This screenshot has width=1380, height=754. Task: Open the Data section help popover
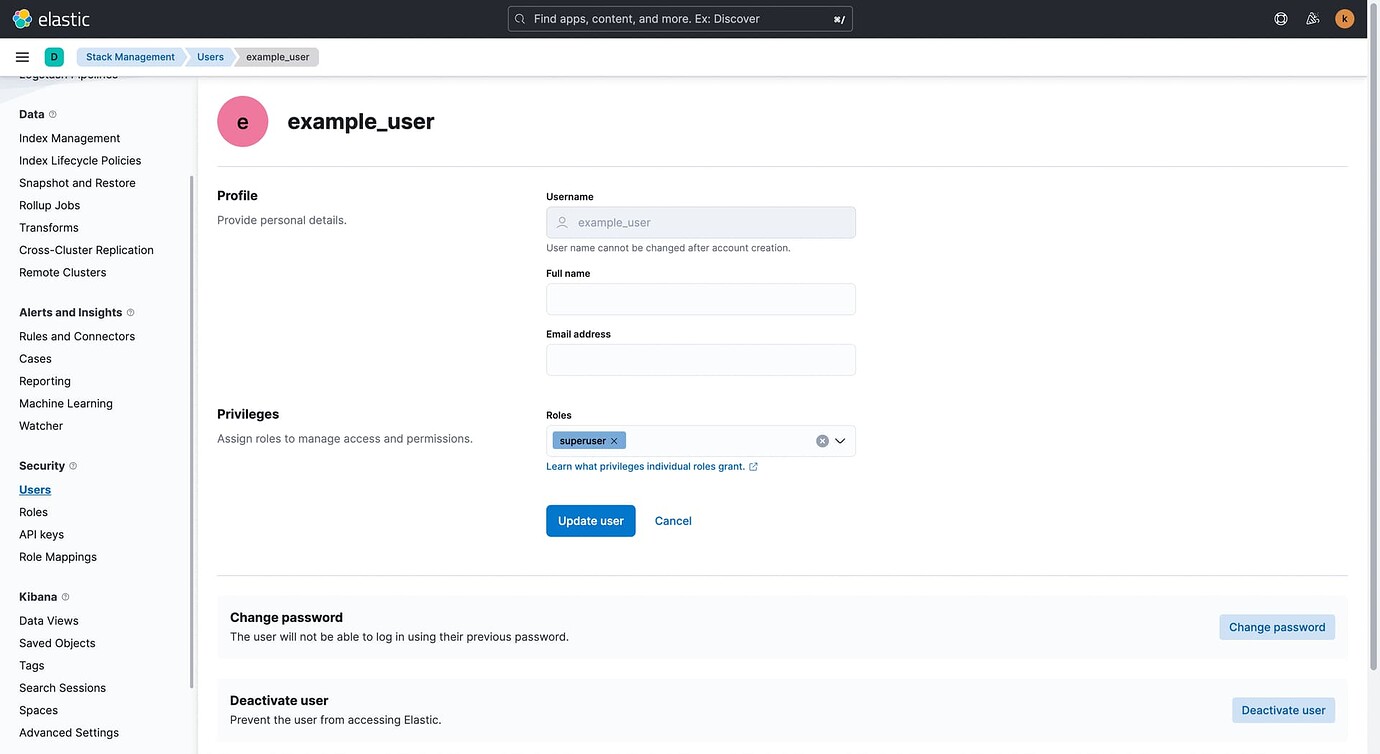[51, 114]
